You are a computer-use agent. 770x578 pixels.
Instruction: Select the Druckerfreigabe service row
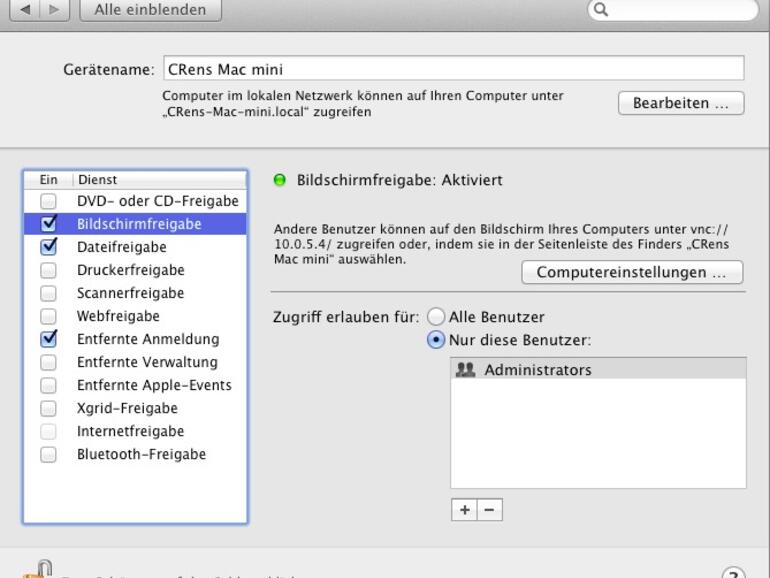[135, 270]
